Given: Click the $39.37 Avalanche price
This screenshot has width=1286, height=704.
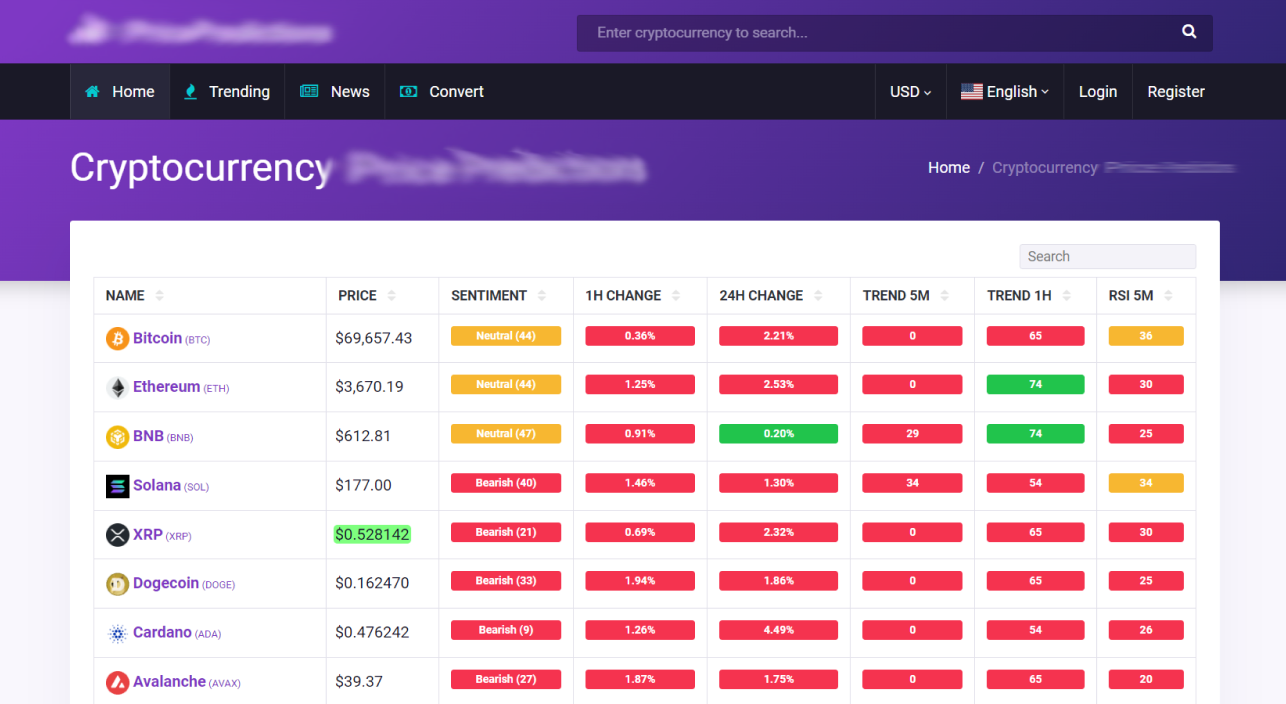Looking at the screenshot, I should (x=359, y=682).
